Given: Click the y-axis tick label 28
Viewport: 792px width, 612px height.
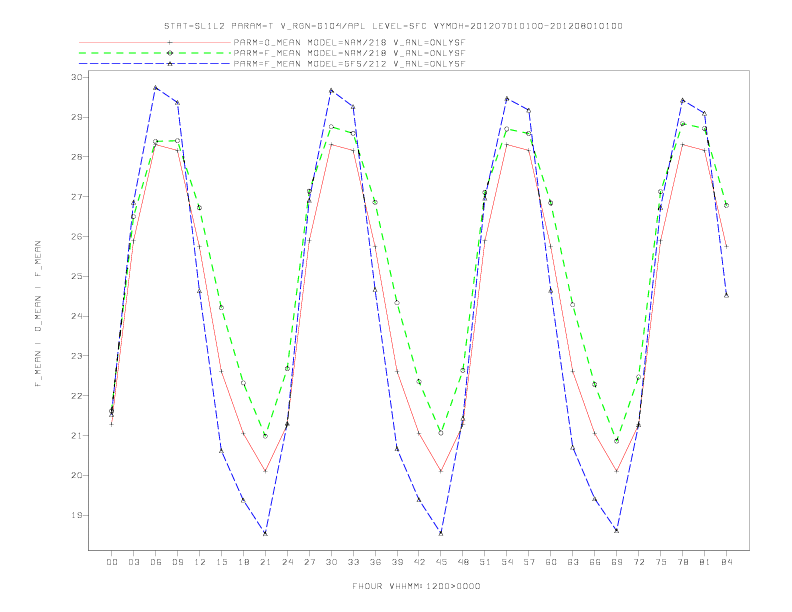Looking at the screenshot, I should (x=77, y=157).
